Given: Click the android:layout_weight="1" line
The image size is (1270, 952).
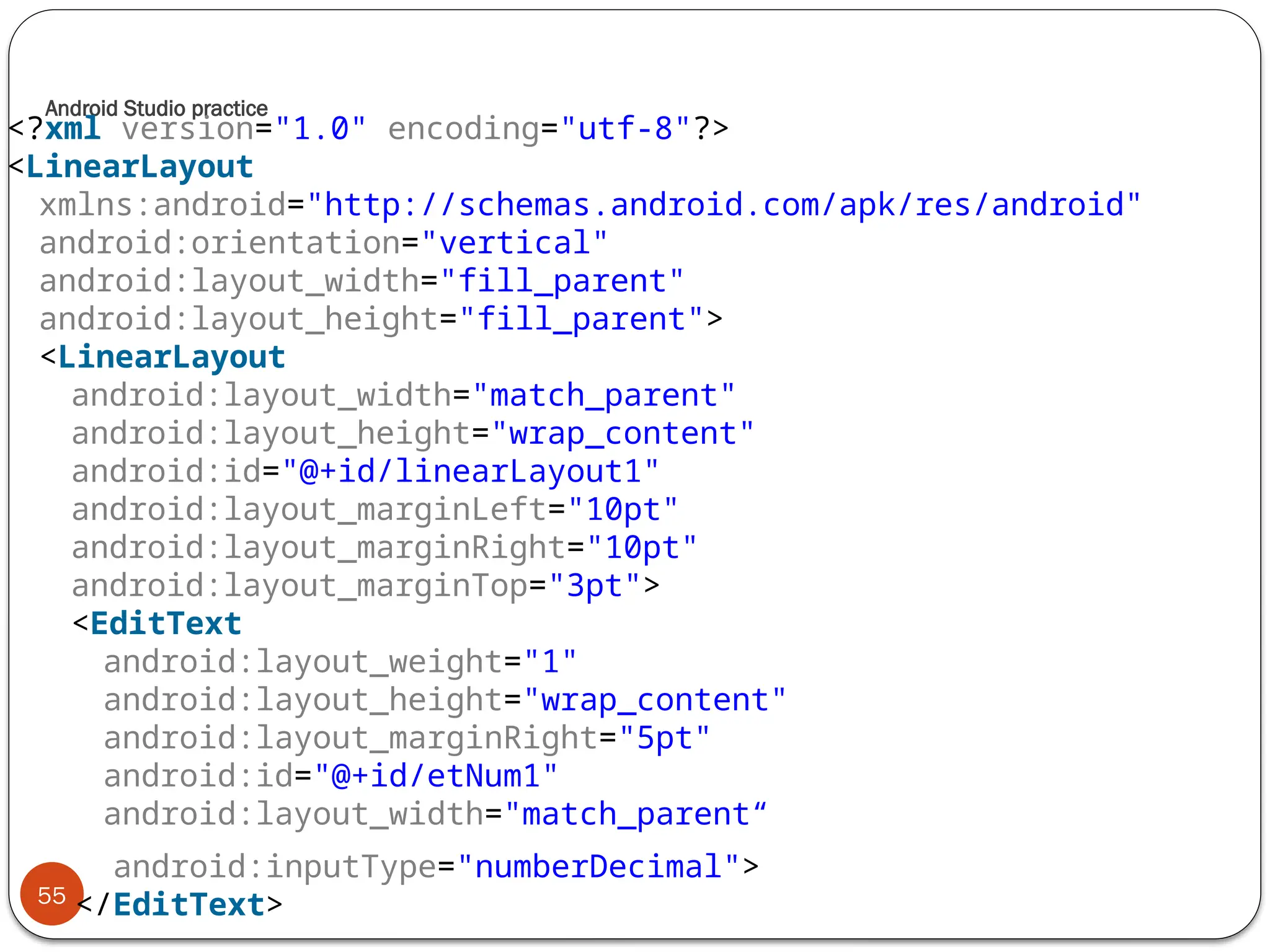Looking at the screenshot, I should (x=340, y=662).
